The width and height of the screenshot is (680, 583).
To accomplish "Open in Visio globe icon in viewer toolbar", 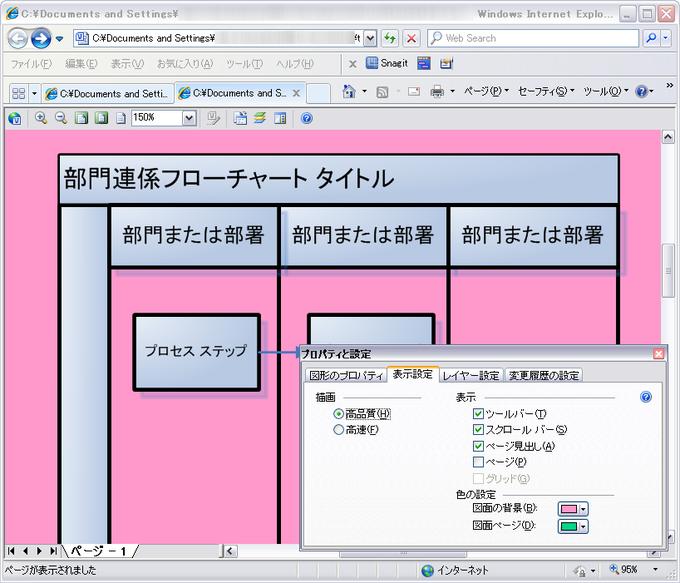I will (15, 118).
